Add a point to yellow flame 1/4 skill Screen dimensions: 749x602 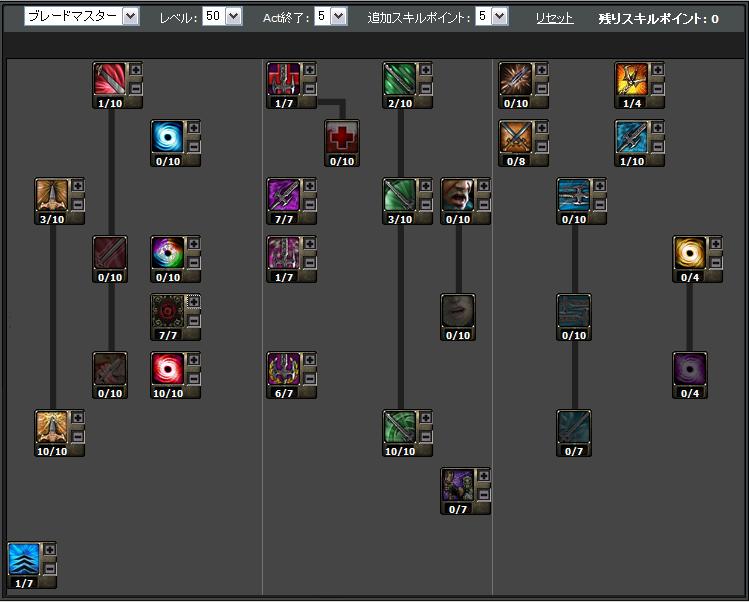click(658, 70)
